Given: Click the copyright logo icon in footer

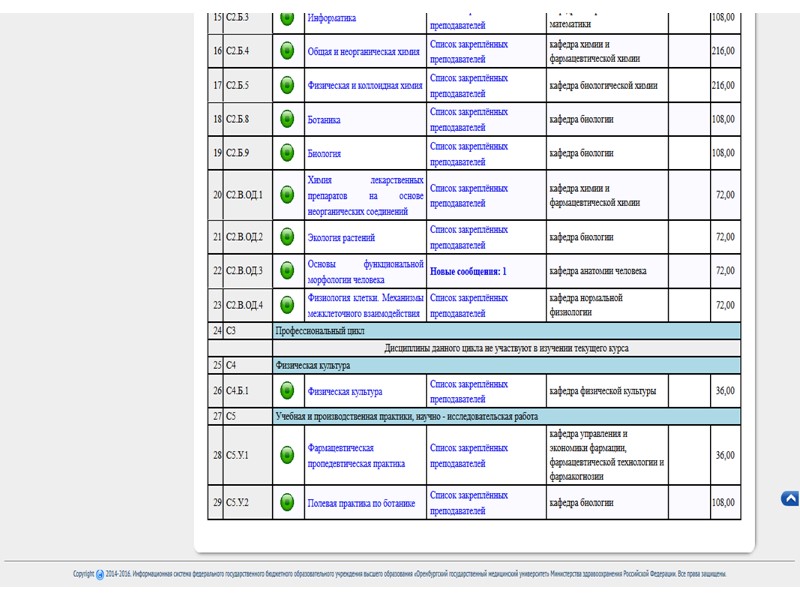Looking at the screenshot, I should click(x=100, y=574).
